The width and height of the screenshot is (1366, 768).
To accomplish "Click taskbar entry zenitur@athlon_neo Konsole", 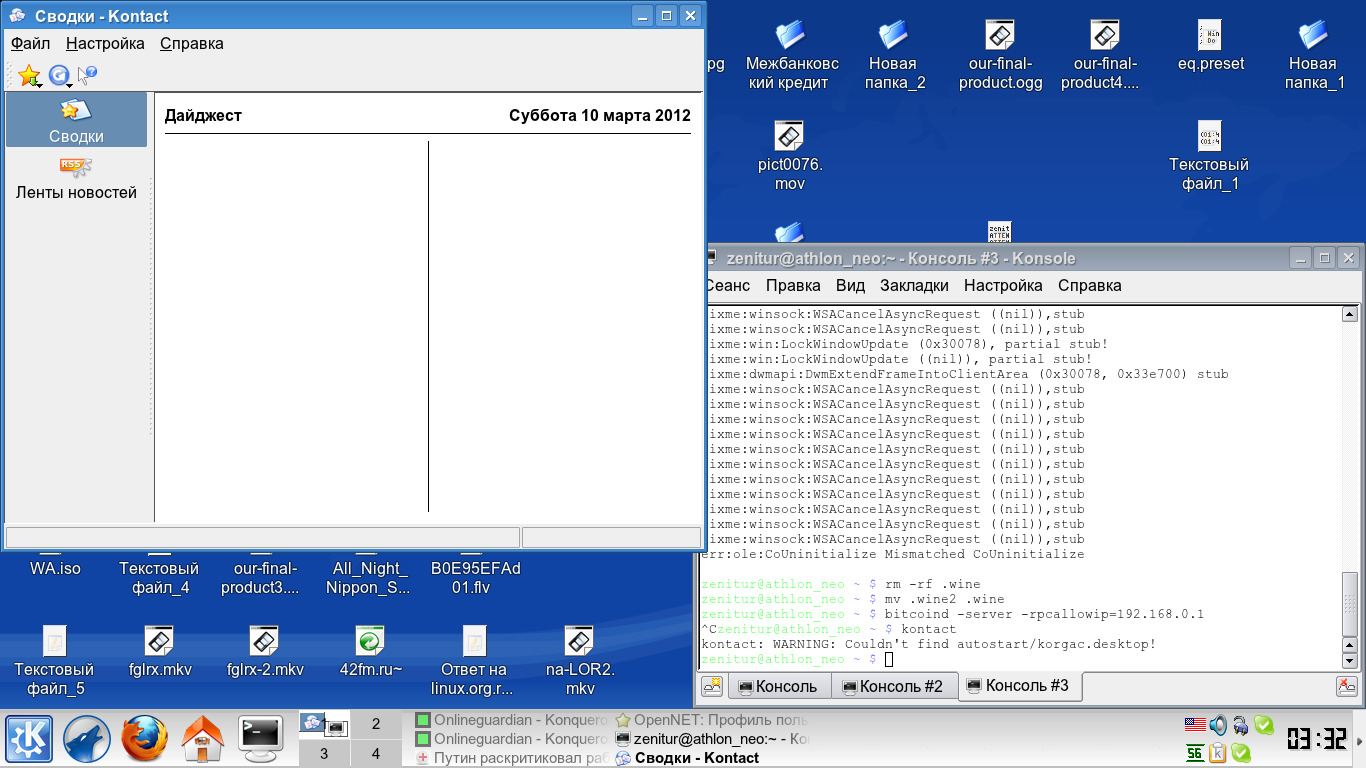I will [710, 739].
